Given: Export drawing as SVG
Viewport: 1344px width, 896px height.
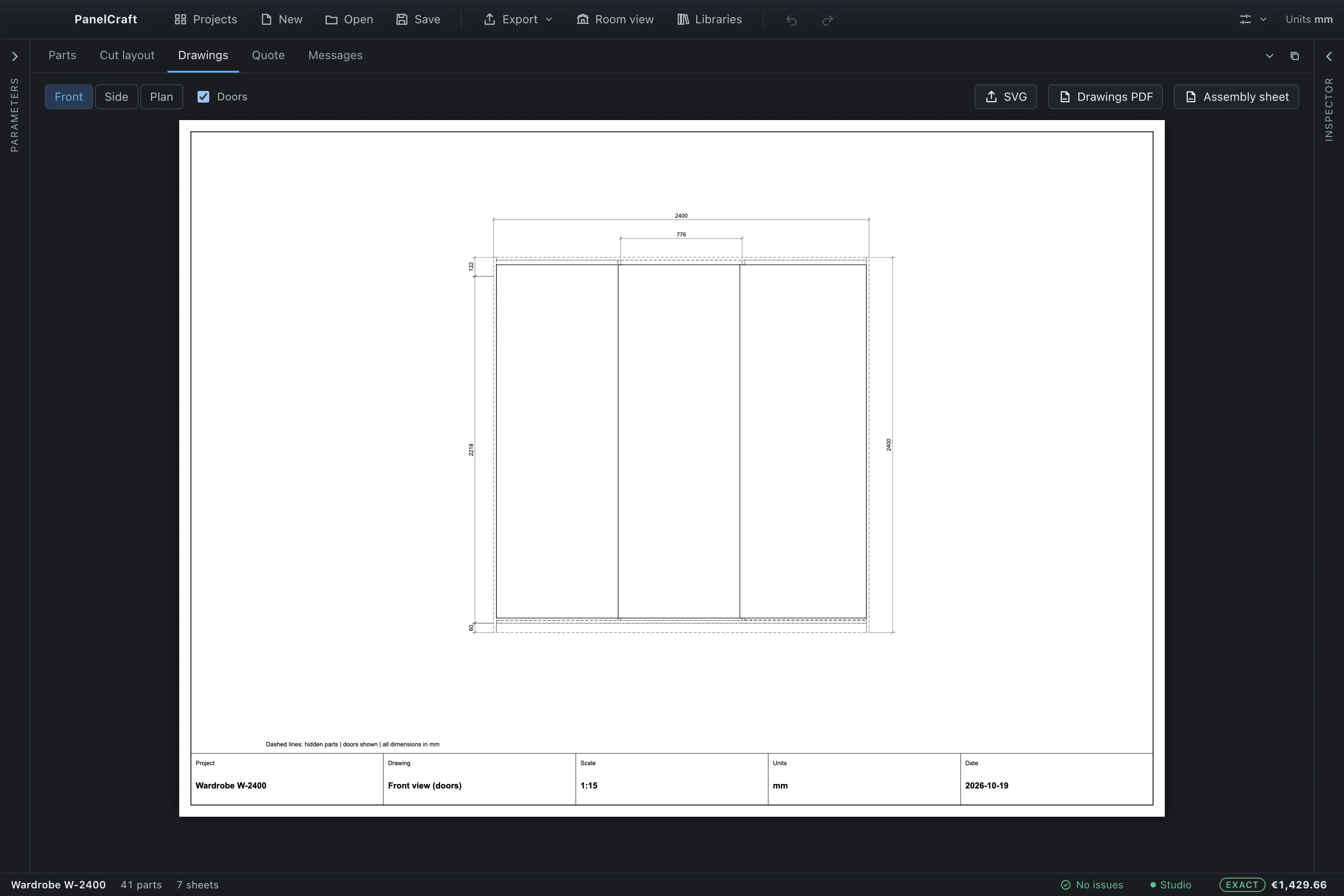Looking at the screenshot, I should click(x=1005, y=97).
